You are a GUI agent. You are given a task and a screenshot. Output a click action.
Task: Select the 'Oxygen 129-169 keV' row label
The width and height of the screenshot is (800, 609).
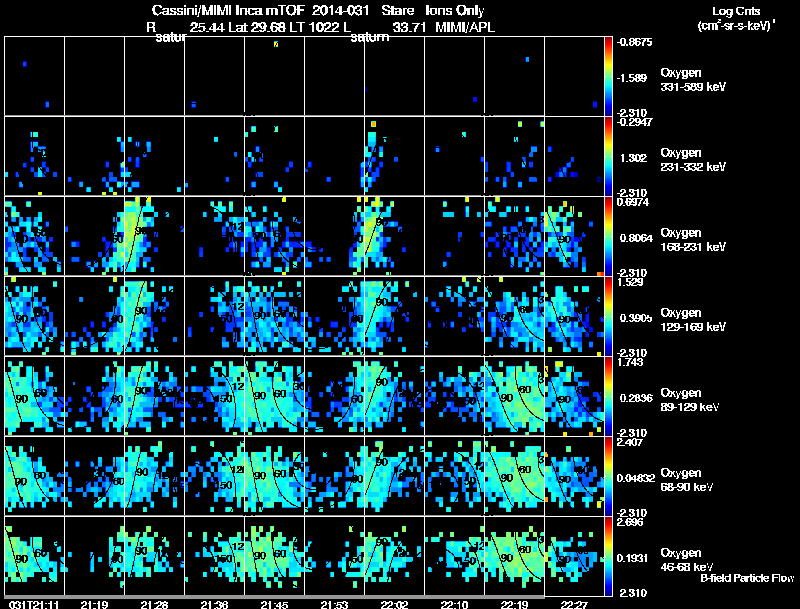[x=693, y=320]
